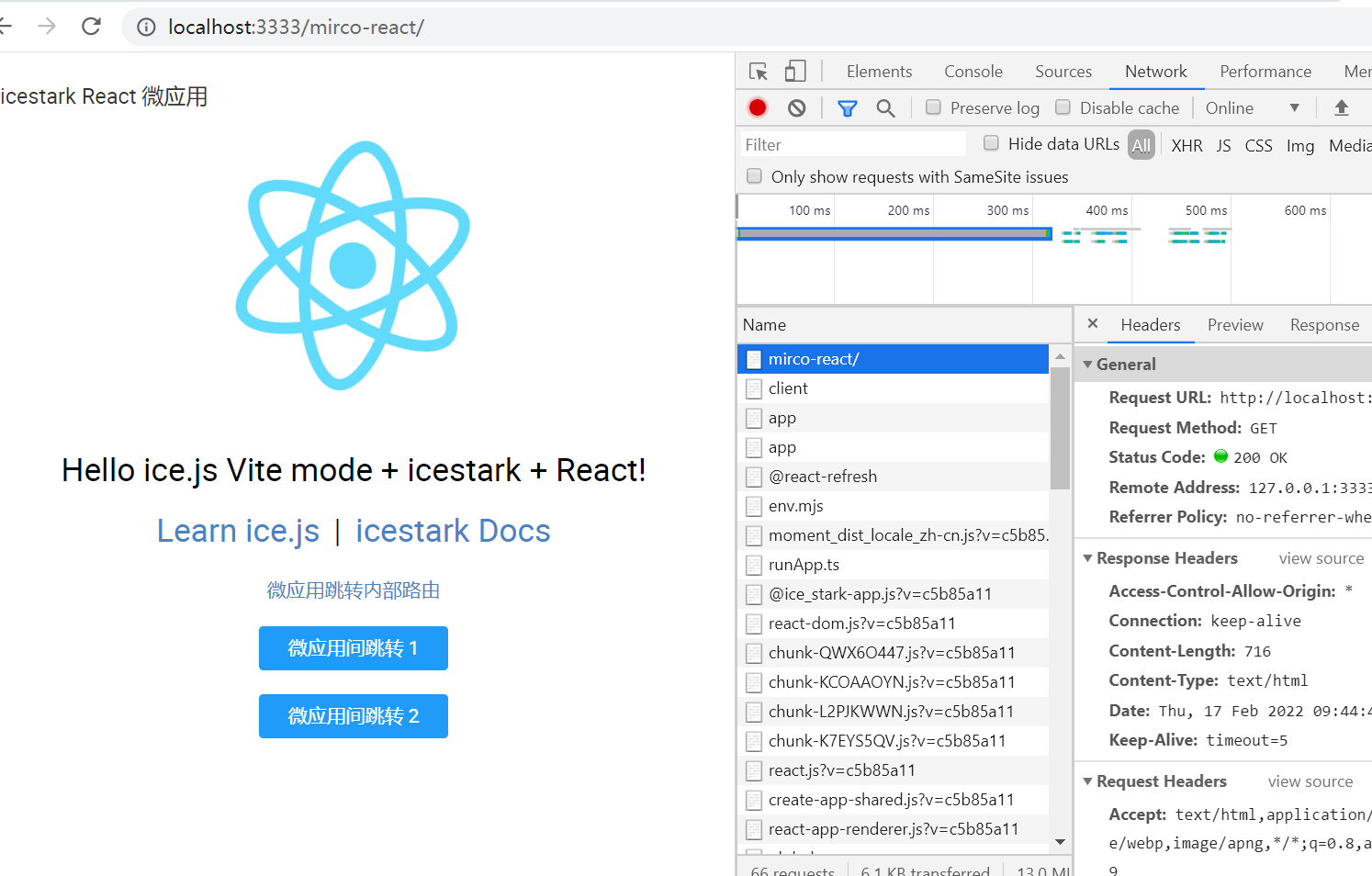Reload the page

pyautogui.click(x=91, y=26)
